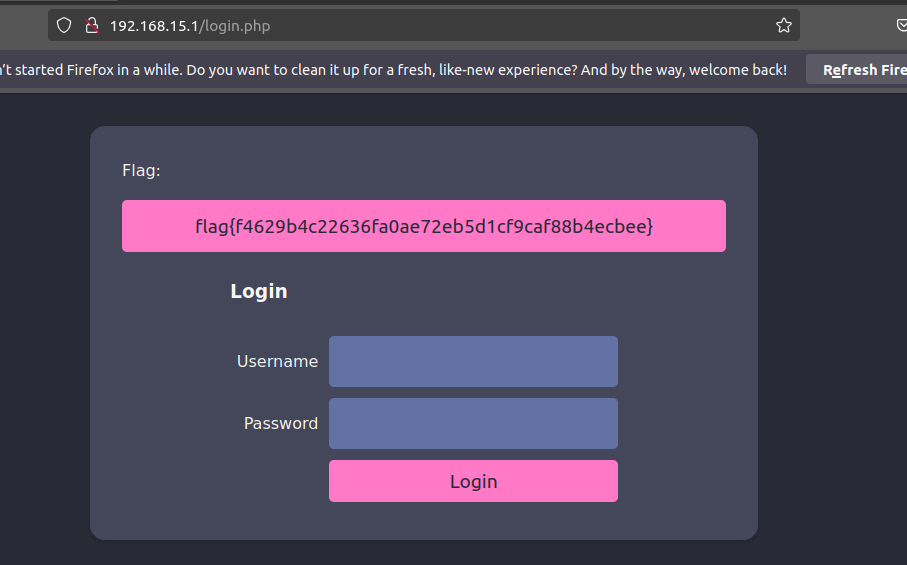This screenshot has height=565, width=907.
Task: Click the Password label
Action: [x=281, y=423]
